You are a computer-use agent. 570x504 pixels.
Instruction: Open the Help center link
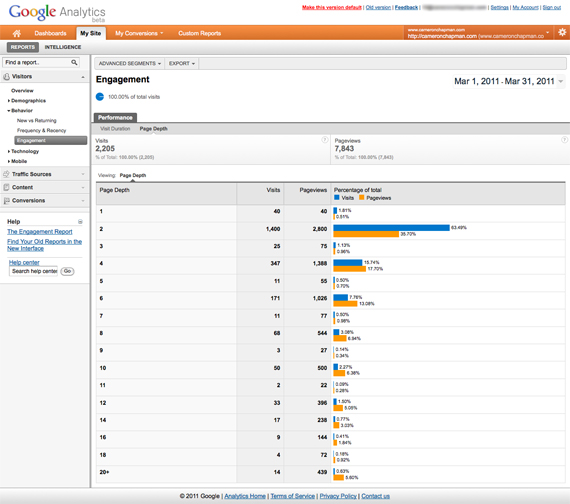pyautogui.click(x=24, y=263)
